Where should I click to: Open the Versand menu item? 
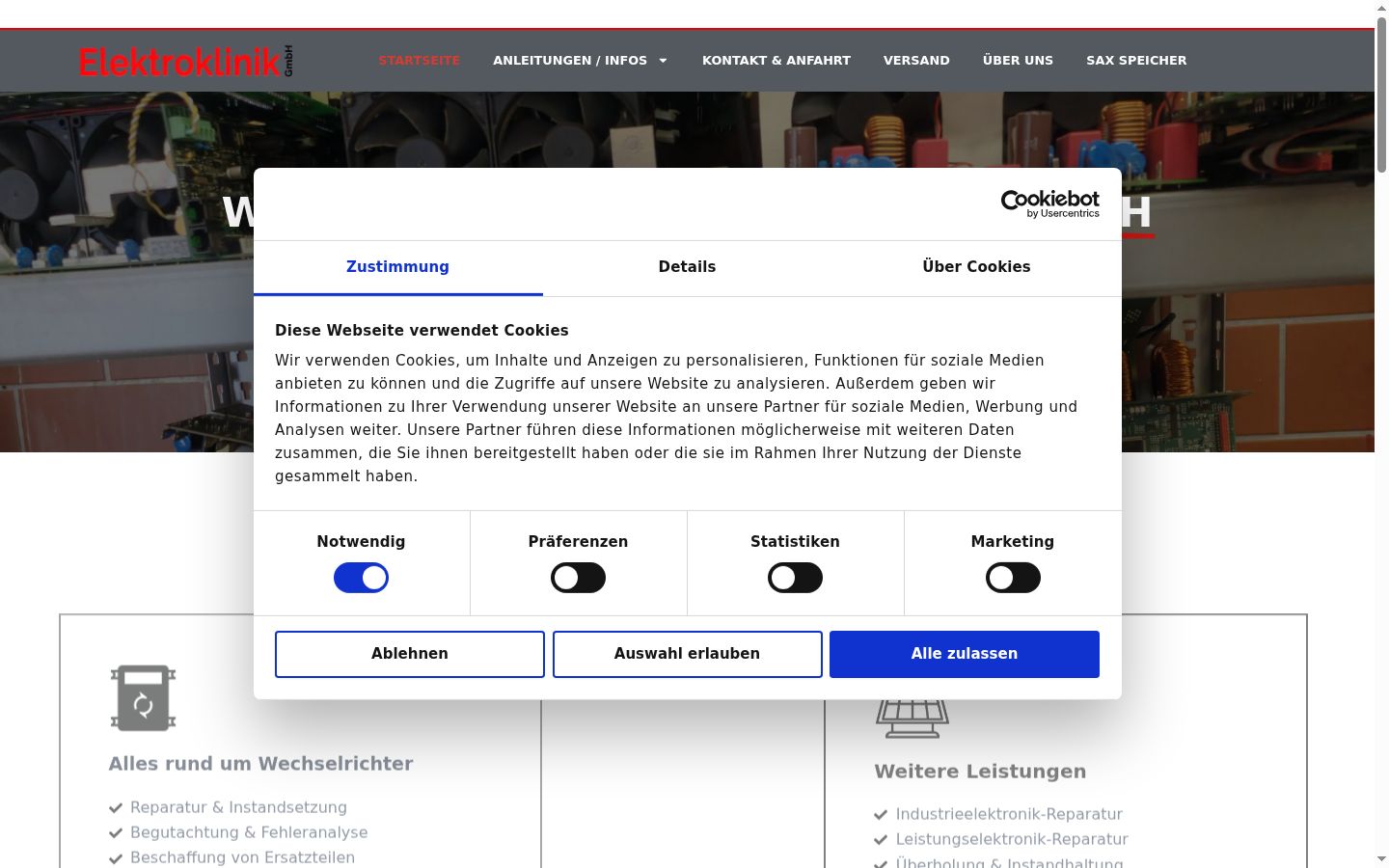click(916, 60)
